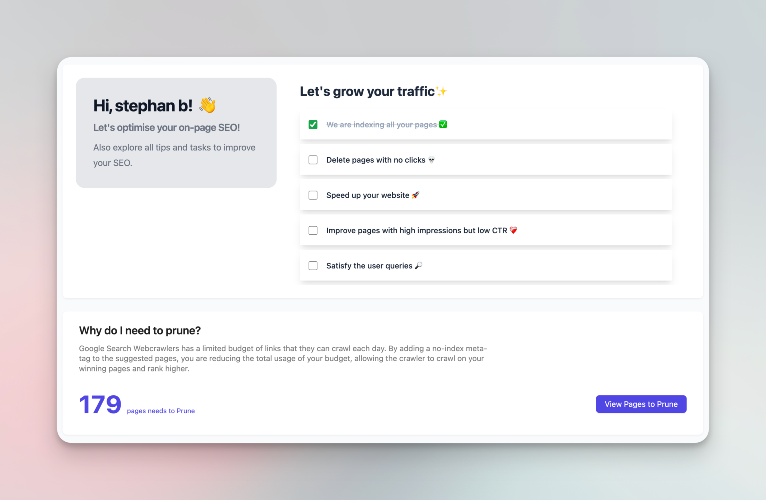
Task: Uncheck the 'We are indexing all your pages' checkbox
Action: pyautogui.click(x=313, y=125)
